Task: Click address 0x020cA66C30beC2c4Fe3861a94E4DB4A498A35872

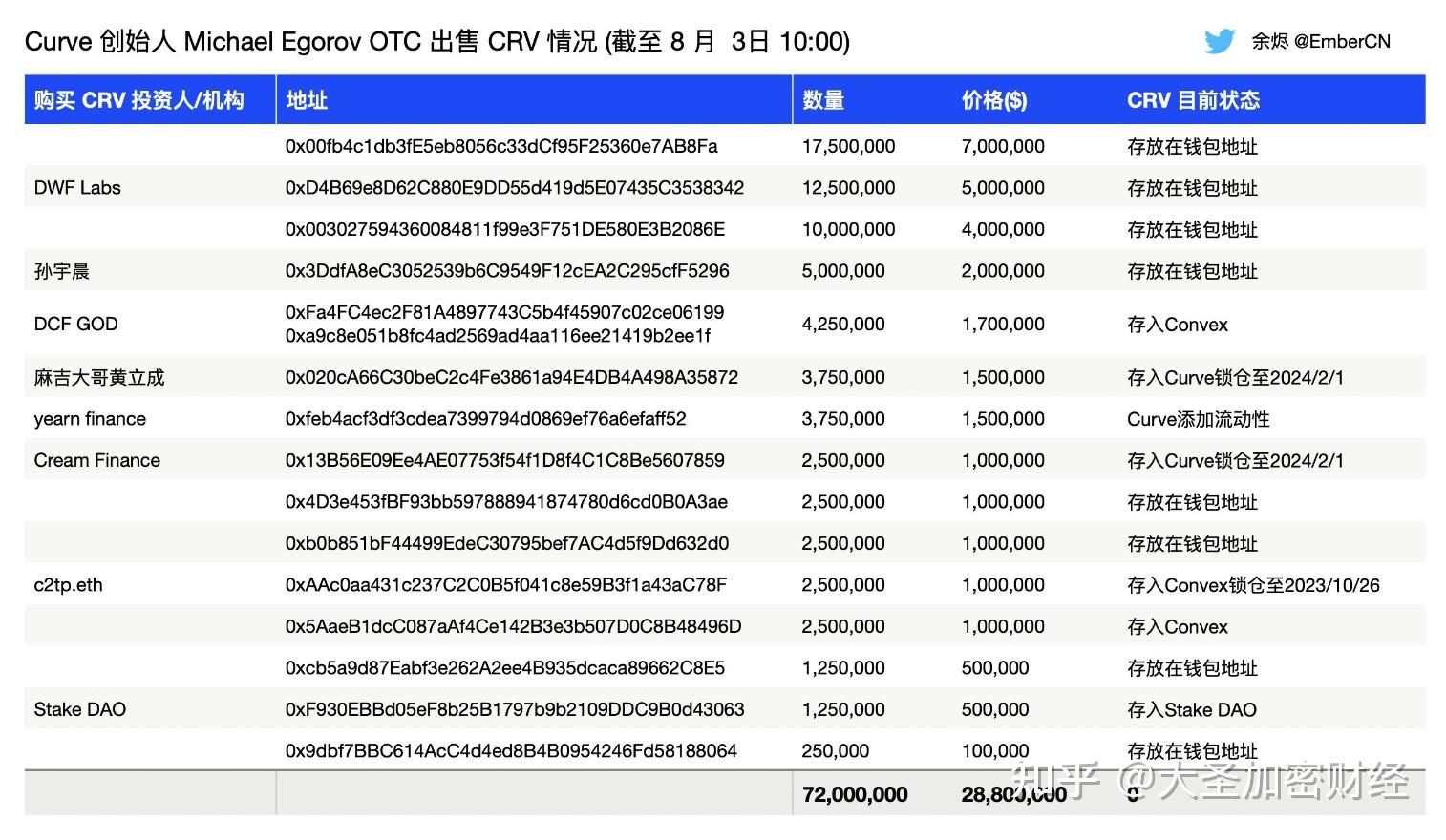Action: tap(512, 377)
